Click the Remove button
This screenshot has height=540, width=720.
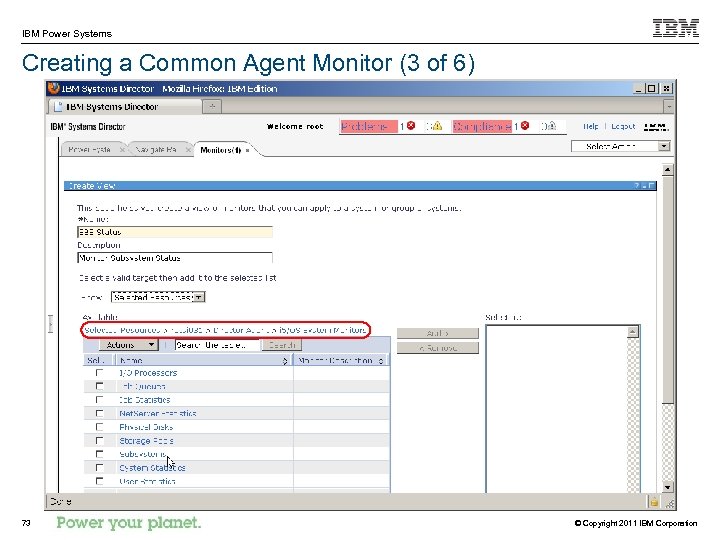pyautogui.click(x=438, y=348)
